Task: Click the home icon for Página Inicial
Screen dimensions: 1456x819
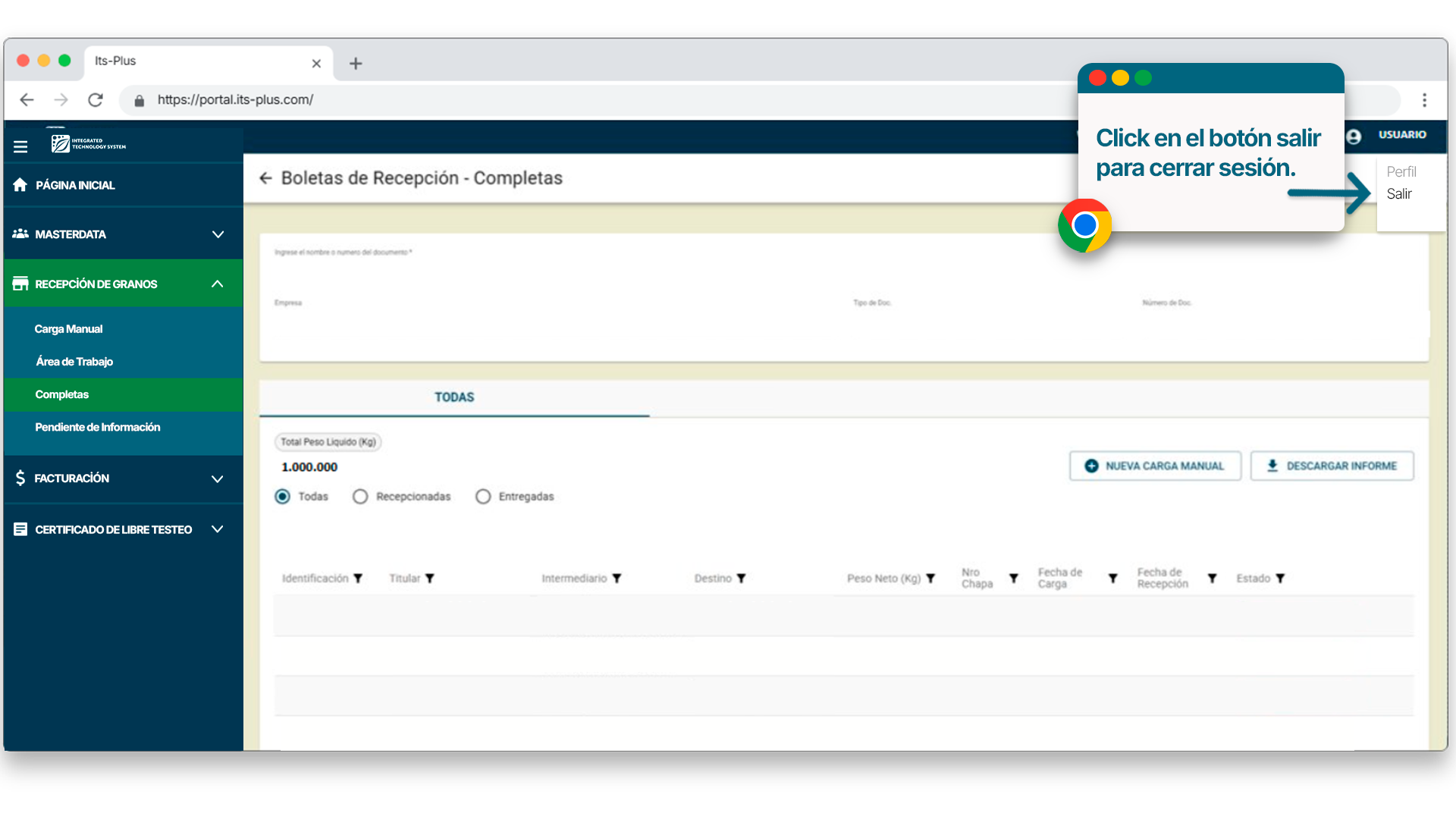Action: (20, 185)
